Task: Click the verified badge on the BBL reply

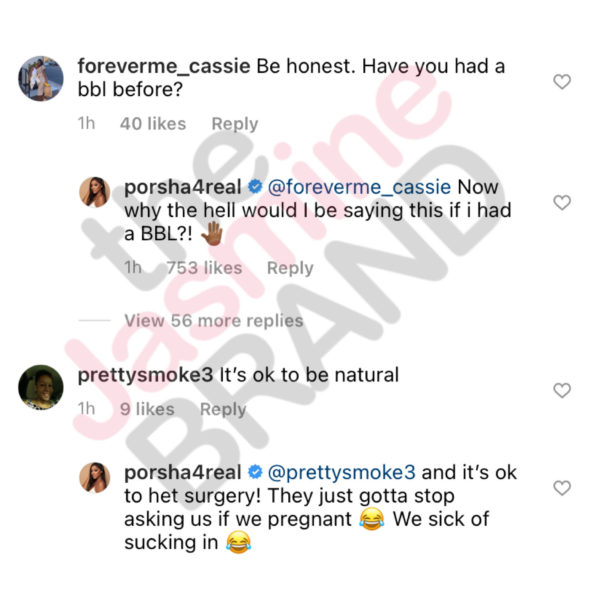Action: click(255, 187)
